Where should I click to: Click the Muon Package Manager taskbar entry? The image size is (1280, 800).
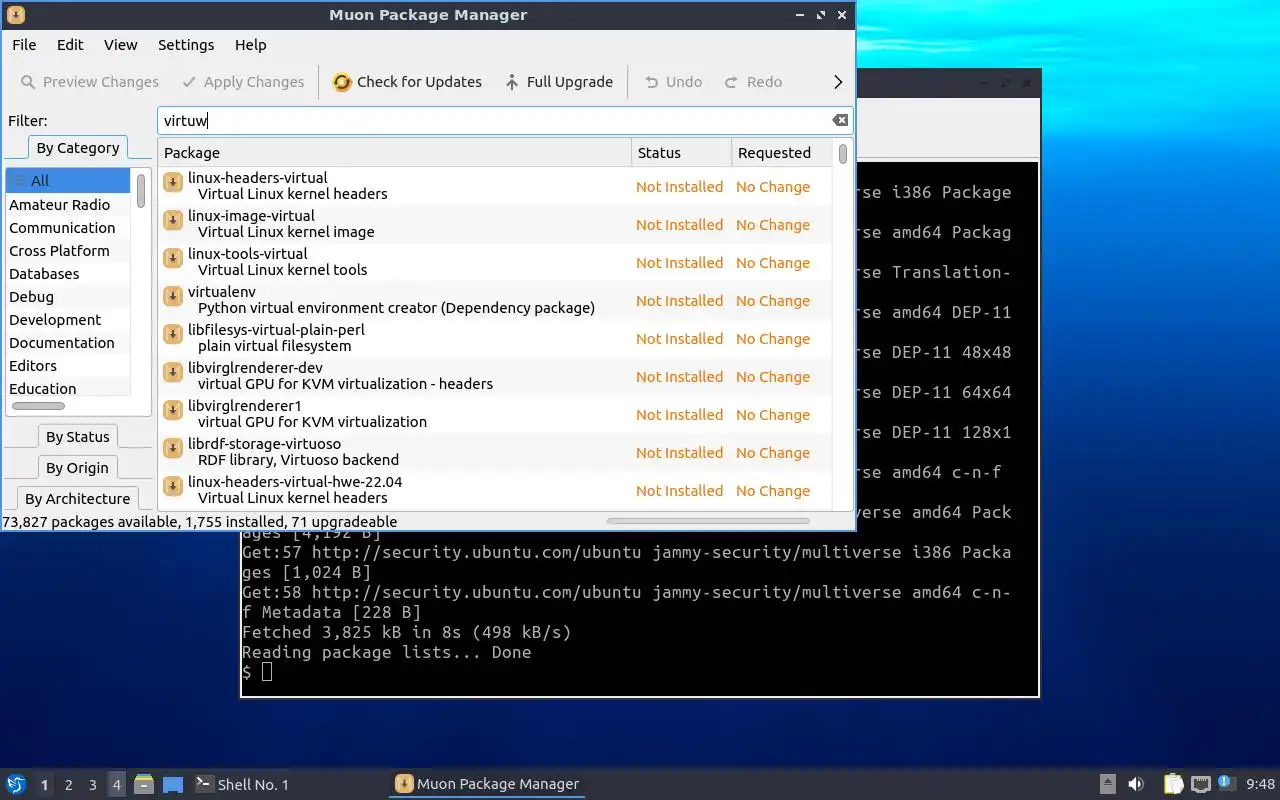coord(487,784)
